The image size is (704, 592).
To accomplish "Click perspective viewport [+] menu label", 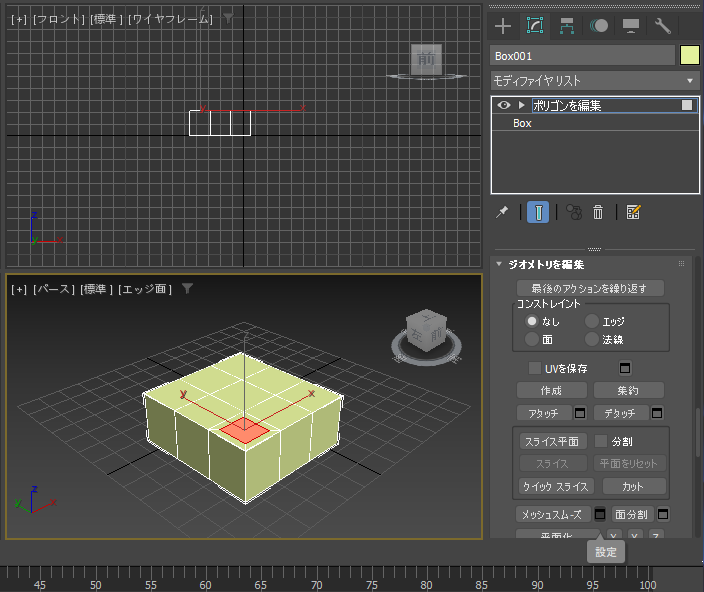I will click(x=19, y=289).
